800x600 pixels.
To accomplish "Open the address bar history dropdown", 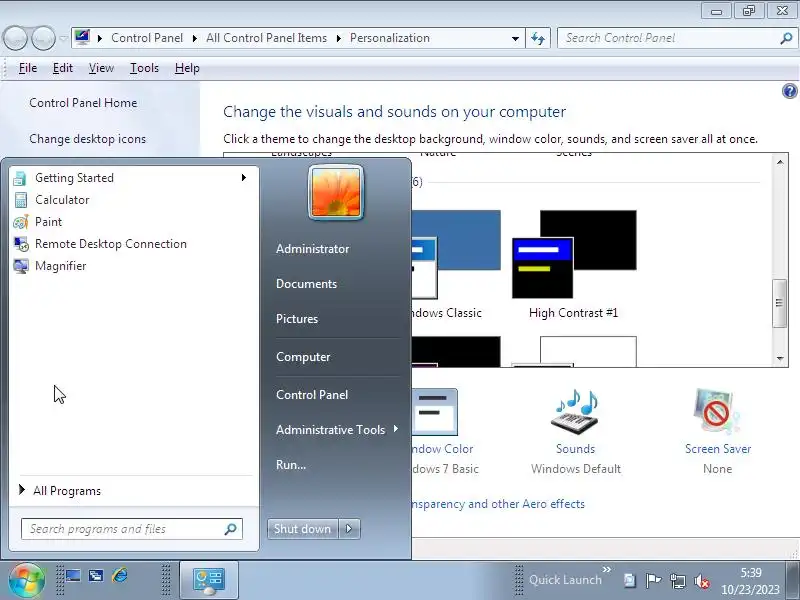I will click(x=515, y=39).
